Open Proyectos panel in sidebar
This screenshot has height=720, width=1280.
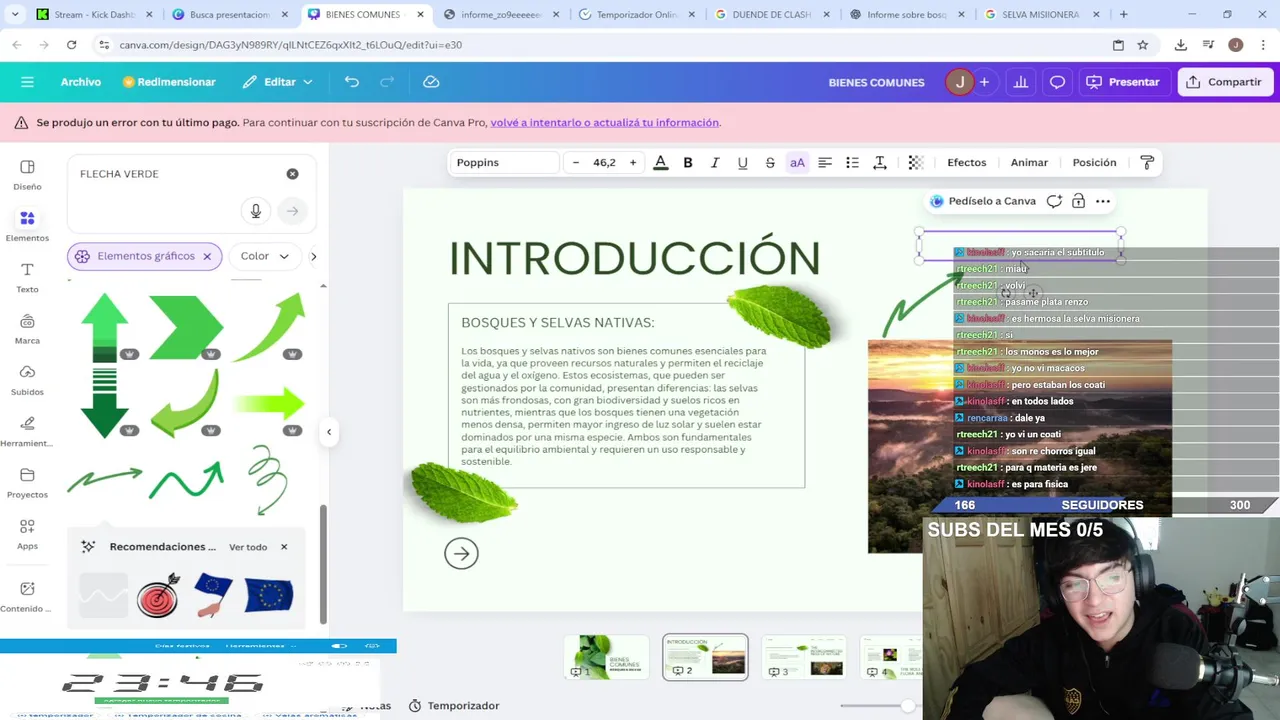27,482
